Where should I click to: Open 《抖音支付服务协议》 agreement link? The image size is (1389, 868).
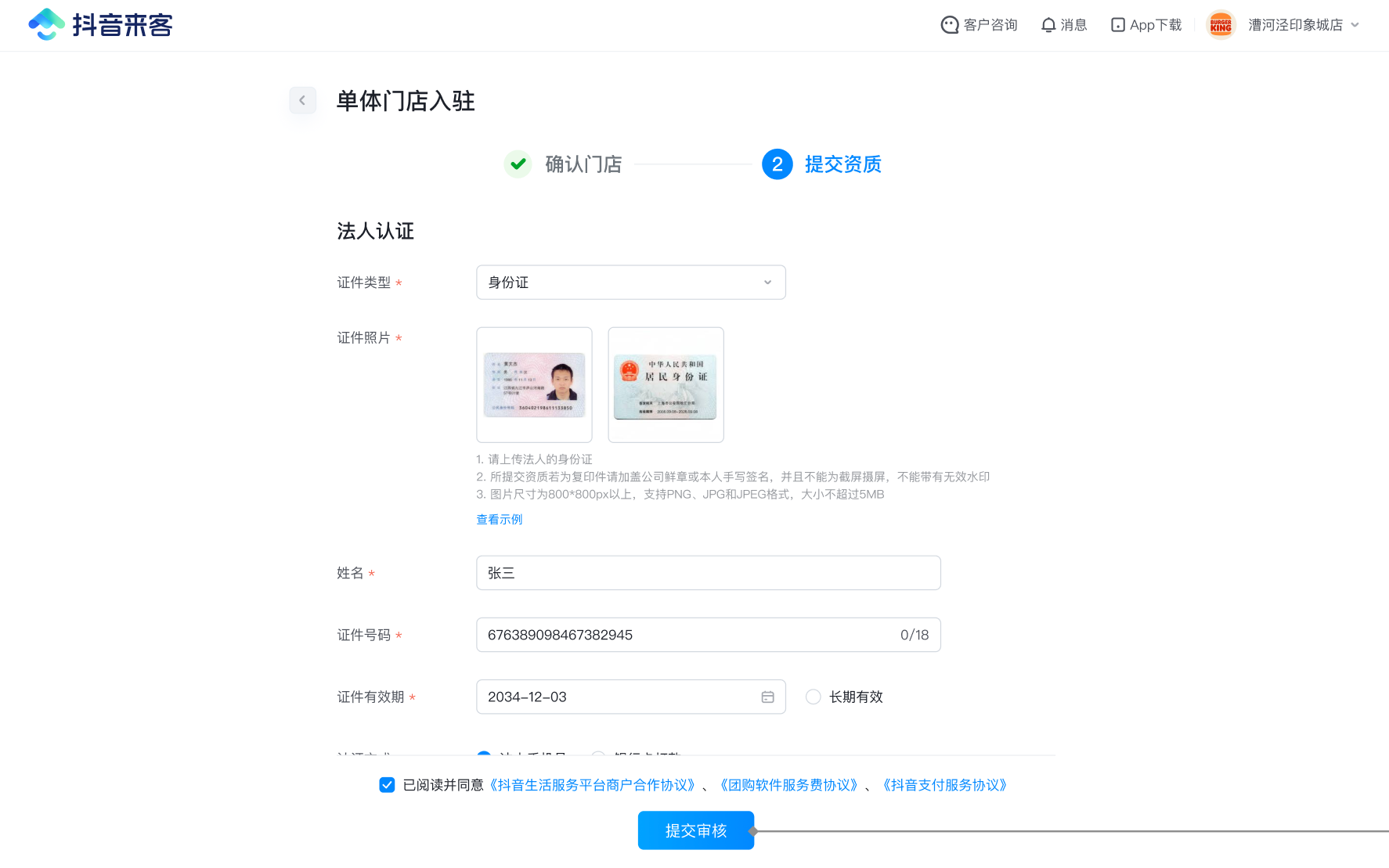(944, 785)
